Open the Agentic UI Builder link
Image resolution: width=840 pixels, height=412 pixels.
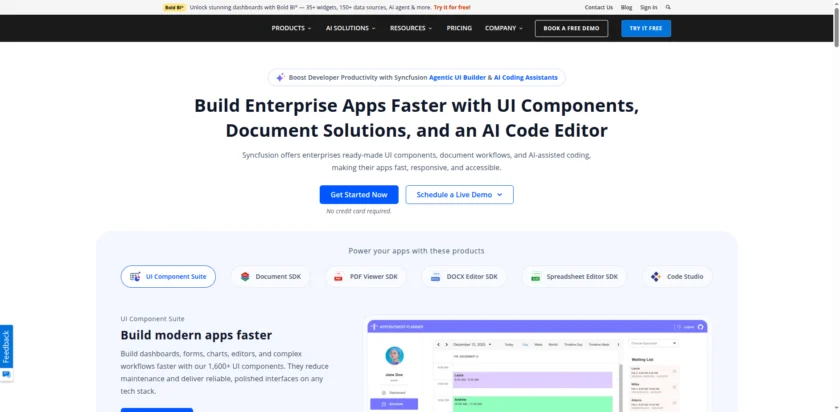(x=458, y=78)
